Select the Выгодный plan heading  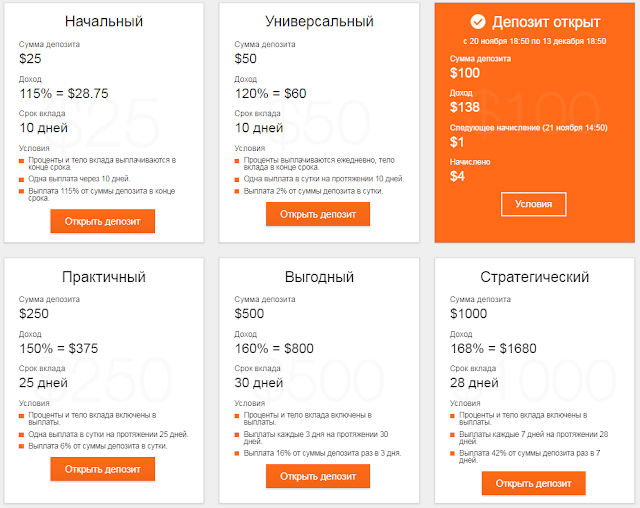tap(319, 277)
